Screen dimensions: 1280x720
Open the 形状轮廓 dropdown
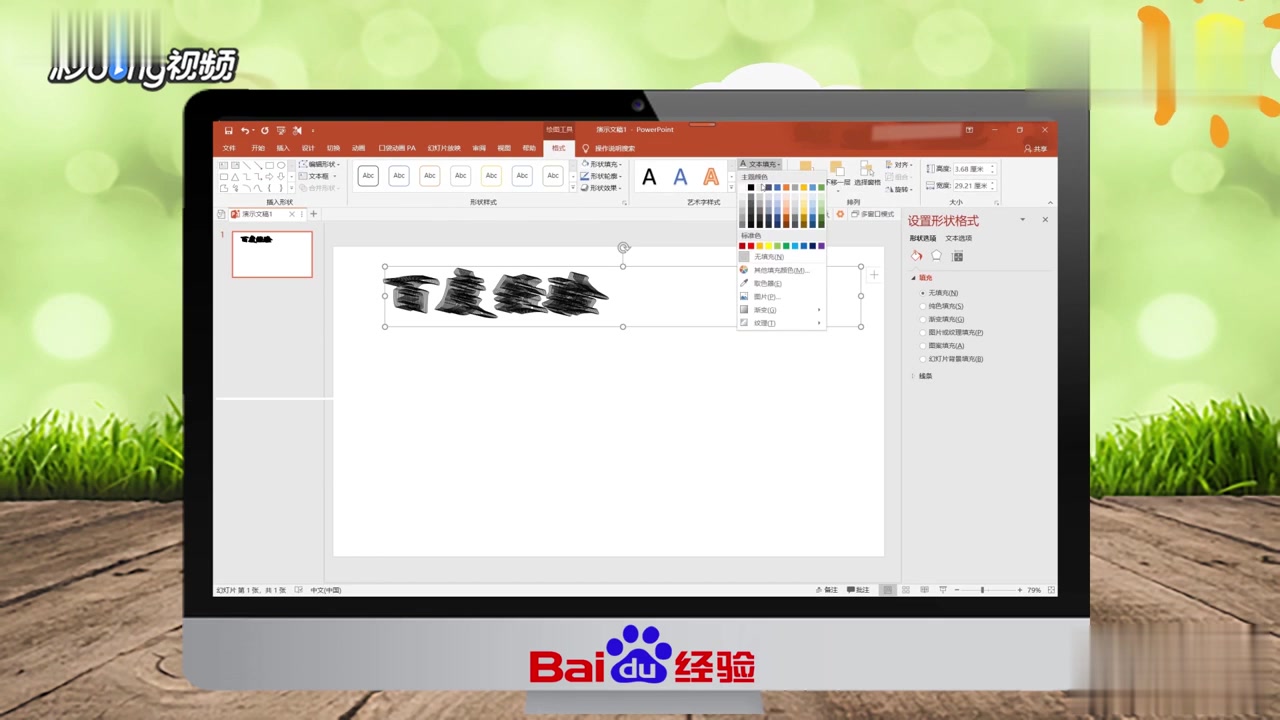(601, 176)
